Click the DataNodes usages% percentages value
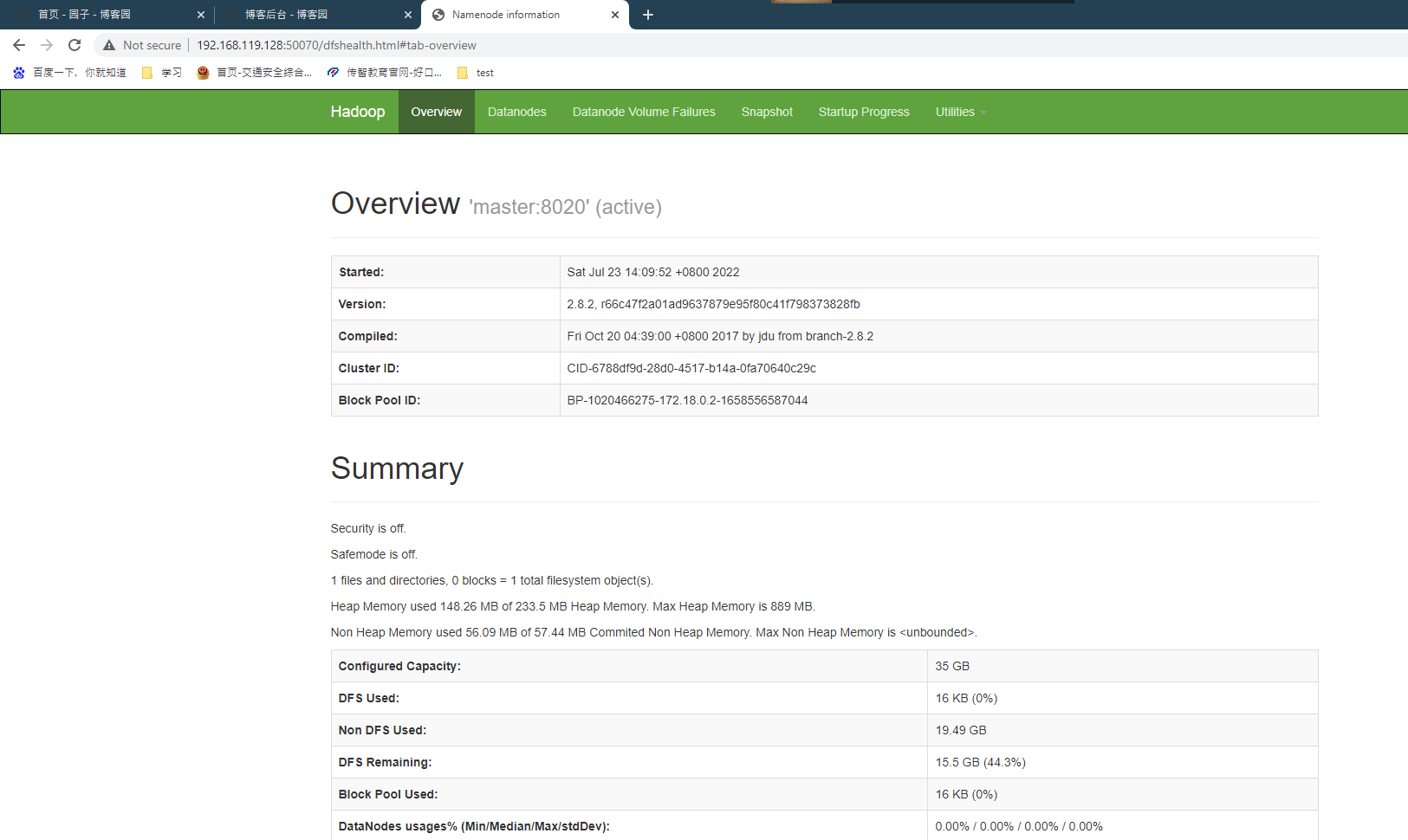1408x840 pixels. 1019,826
